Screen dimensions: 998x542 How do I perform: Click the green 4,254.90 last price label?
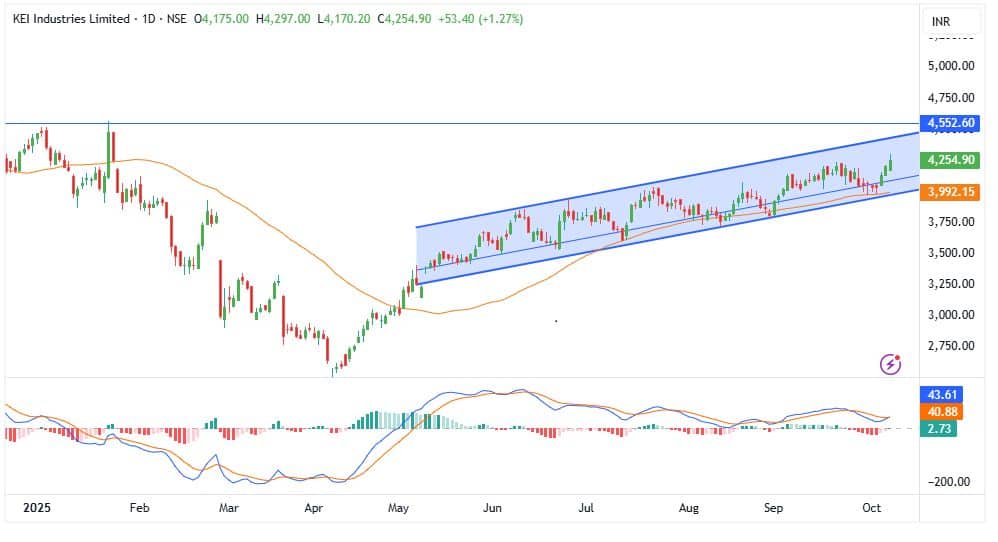951,160
